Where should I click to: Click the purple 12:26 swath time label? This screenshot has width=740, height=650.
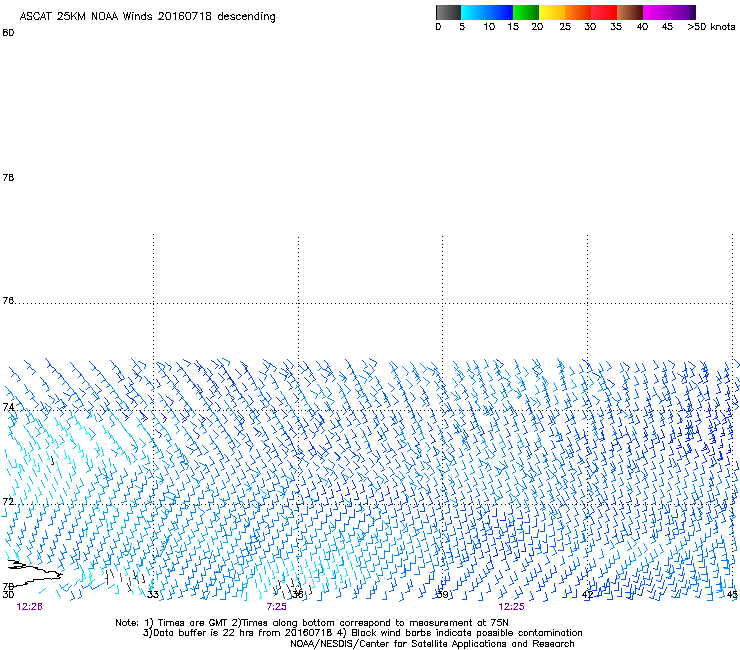[29, 607]
